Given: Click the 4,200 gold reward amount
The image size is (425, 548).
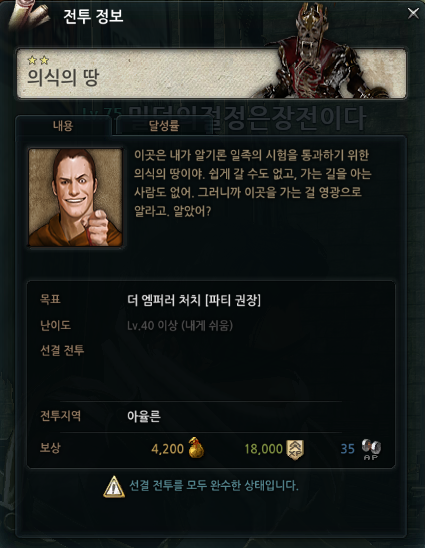Looking at the screenshot, I should click(x=167, y=449).
